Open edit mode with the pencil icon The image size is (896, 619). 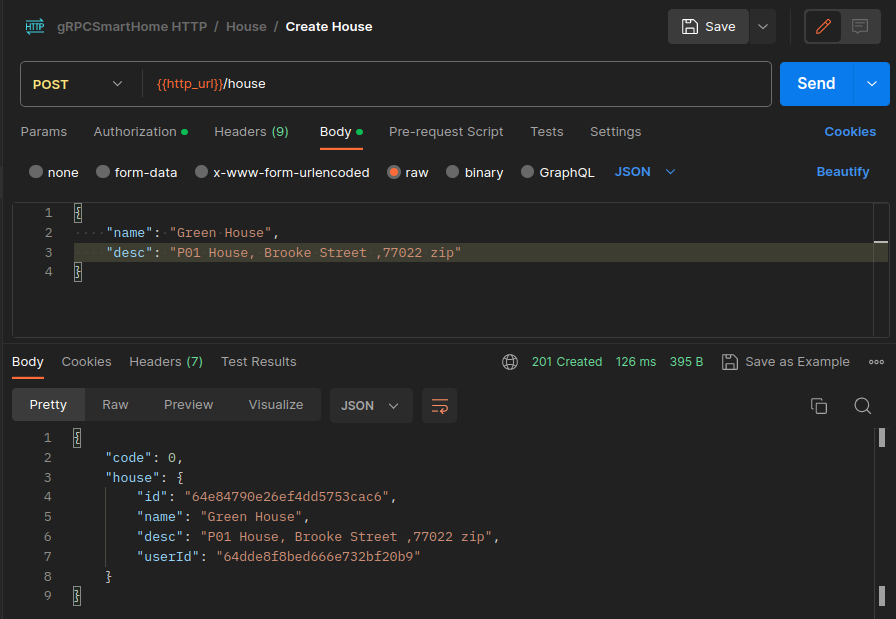click(823, 26)
